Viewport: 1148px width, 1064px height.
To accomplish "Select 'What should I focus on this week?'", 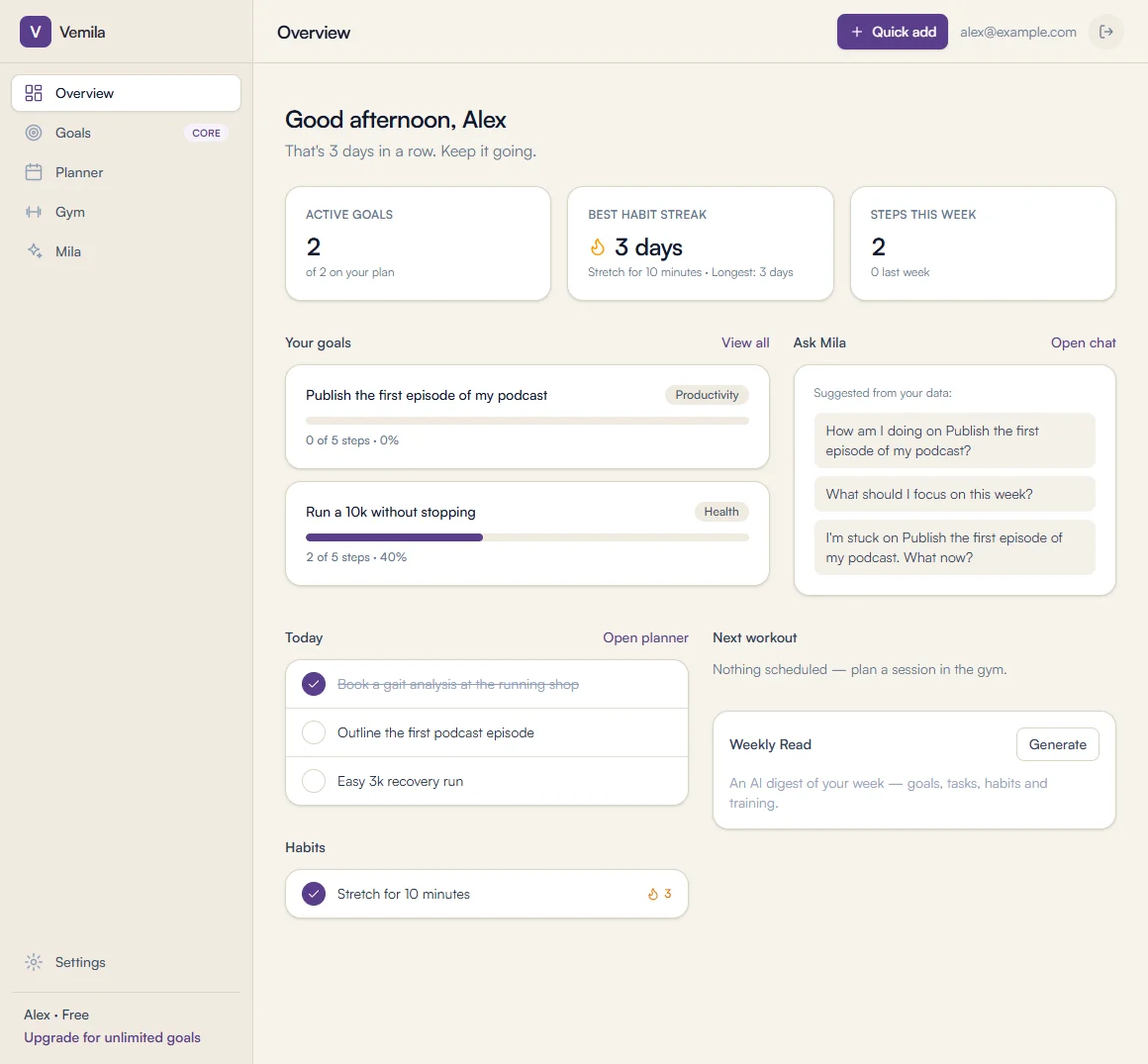I will (955, 494).
